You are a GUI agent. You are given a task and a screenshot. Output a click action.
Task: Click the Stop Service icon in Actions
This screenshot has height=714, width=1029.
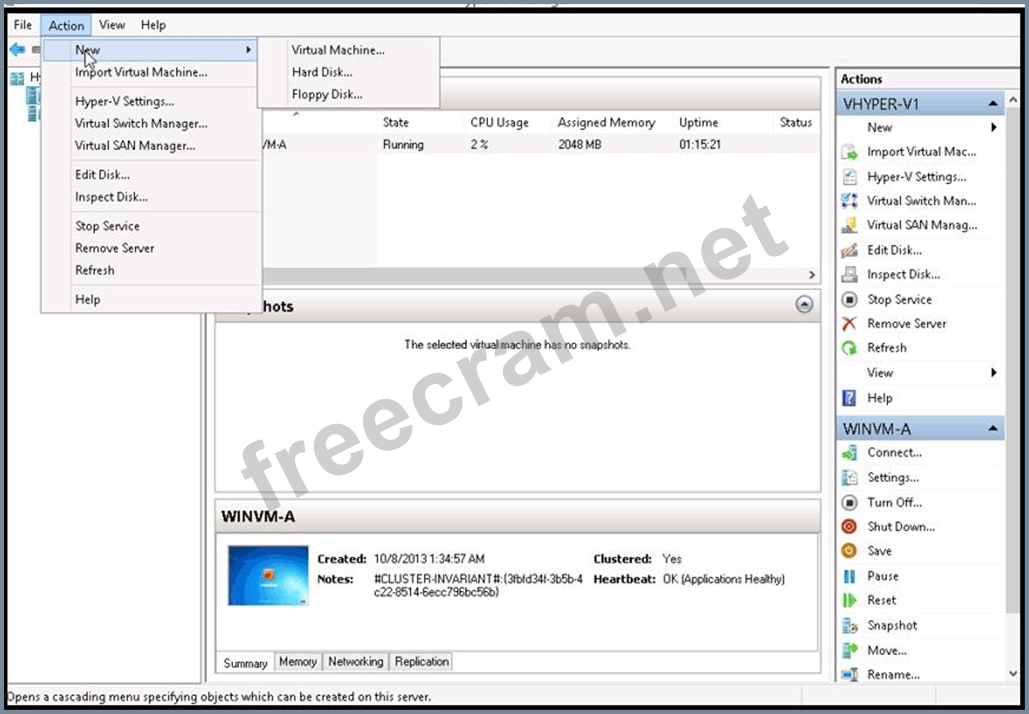(x=849, y=299)
